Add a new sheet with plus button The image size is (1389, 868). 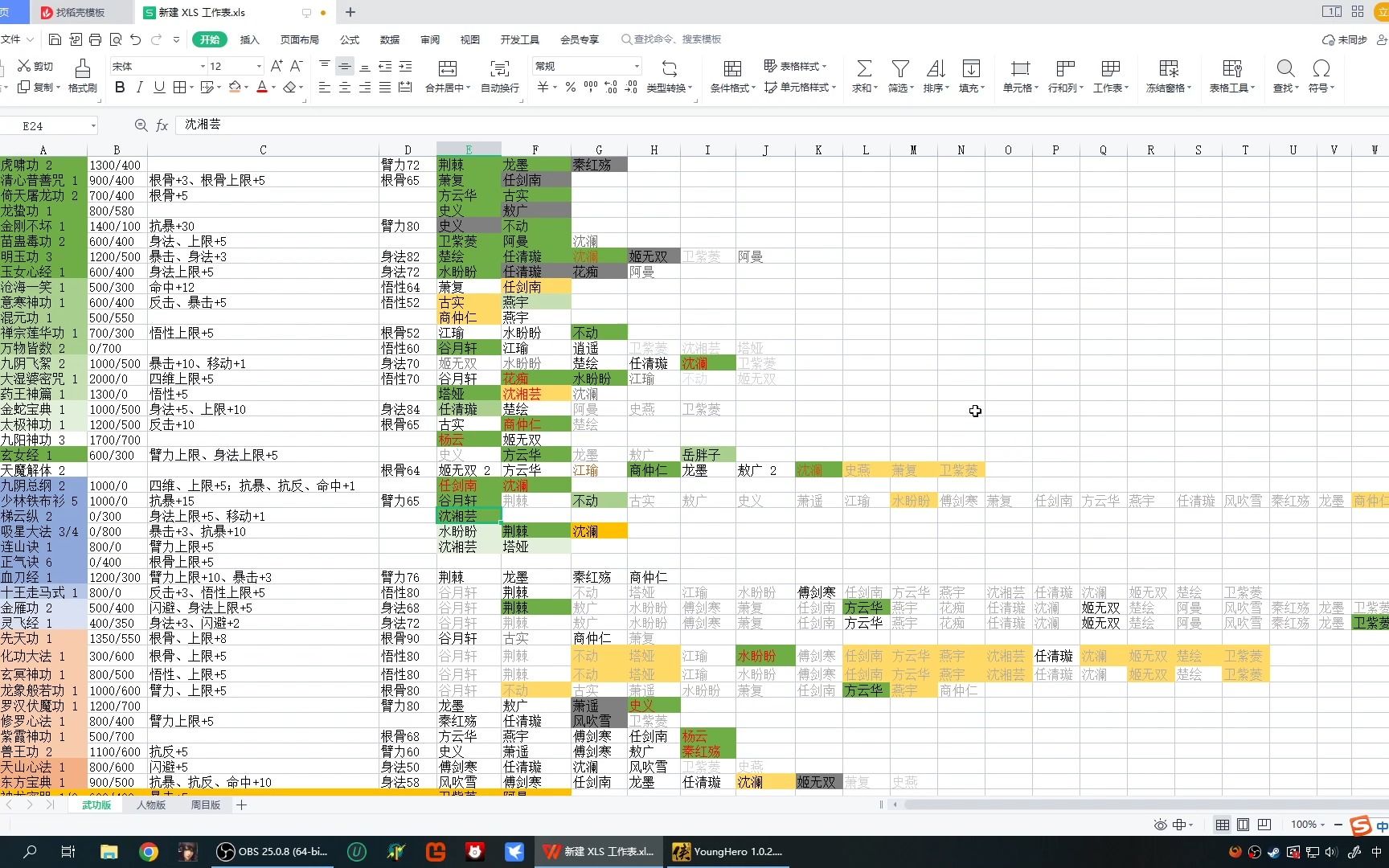(241, 805)
